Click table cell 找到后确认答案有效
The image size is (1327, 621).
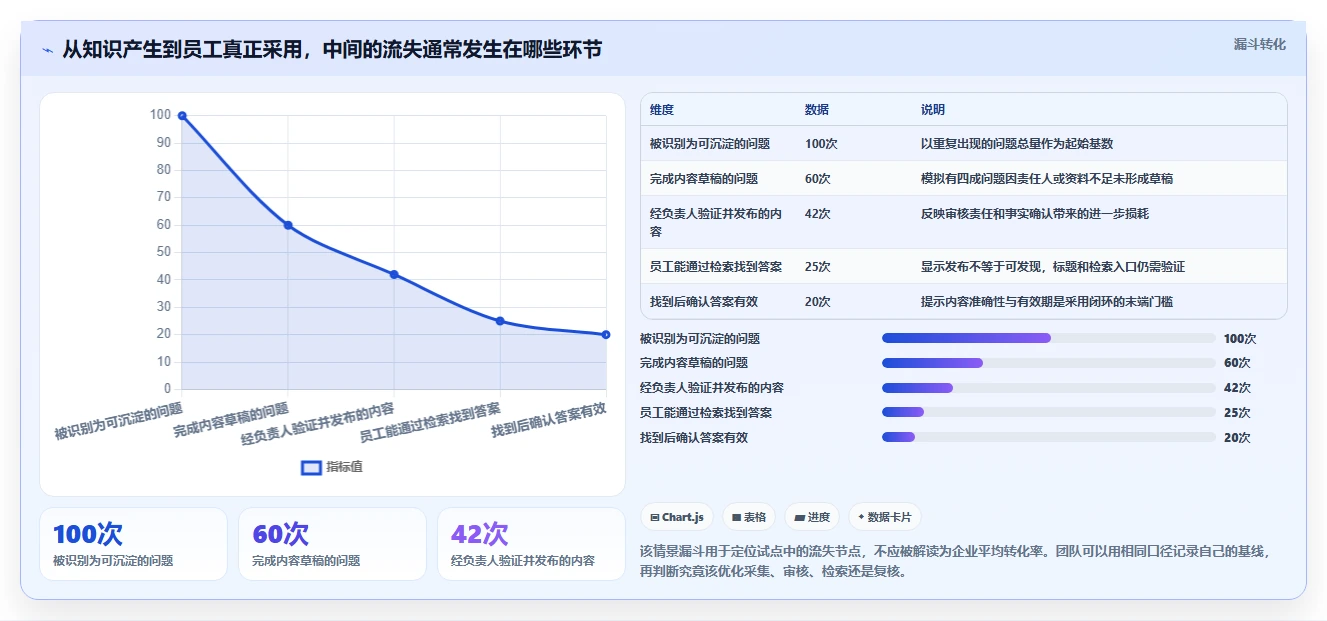pos(704,302)
